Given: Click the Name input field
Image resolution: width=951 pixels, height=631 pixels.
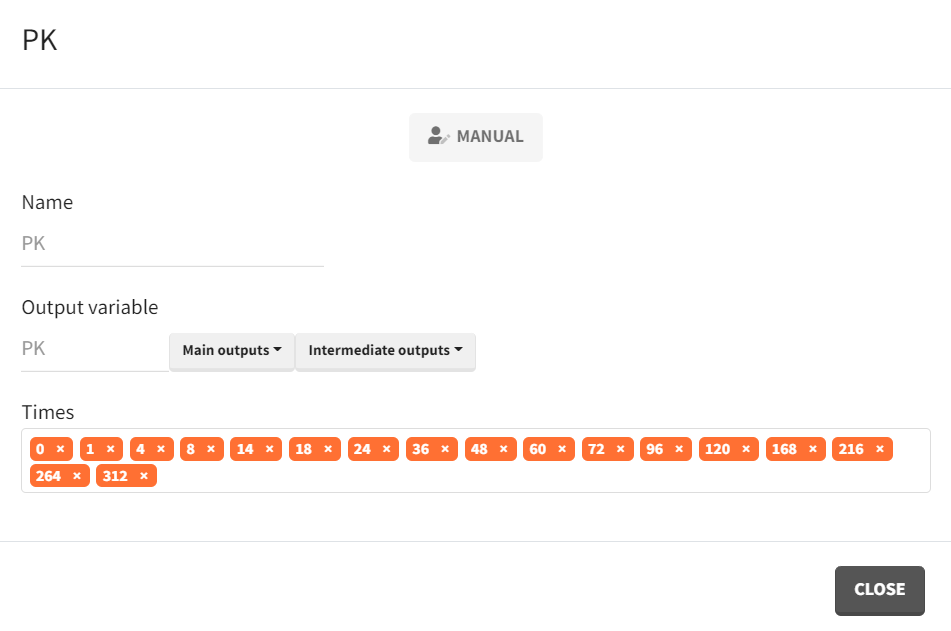Looking at the screenshot, I should [x=172, y=244].
